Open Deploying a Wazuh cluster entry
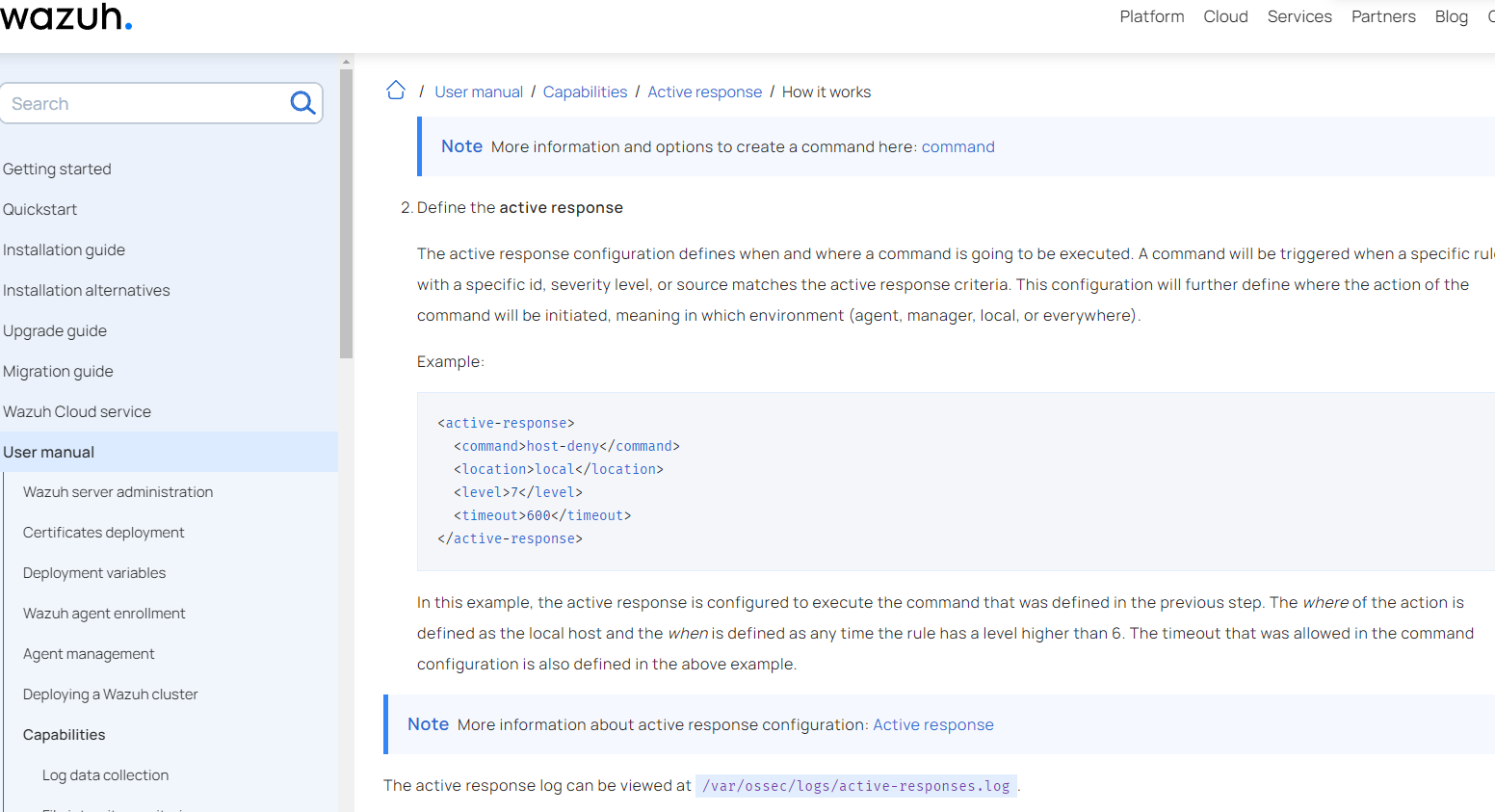Image resolution: width=1495 pixels, height=812 pixels. 110,694
